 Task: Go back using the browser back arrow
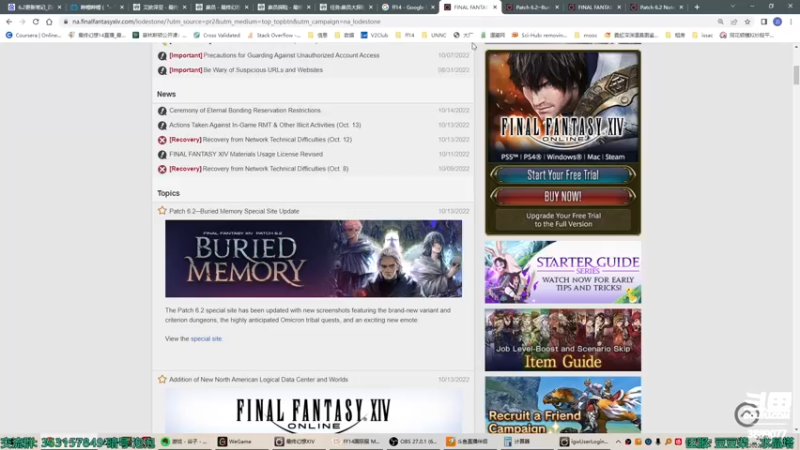[9, 22]
